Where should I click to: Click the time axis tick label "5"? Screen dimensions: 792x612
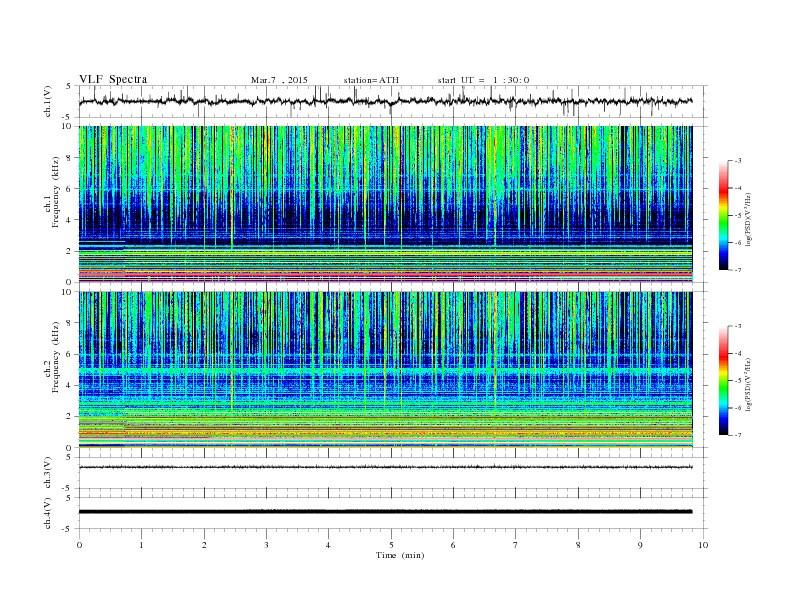(391, 545)
